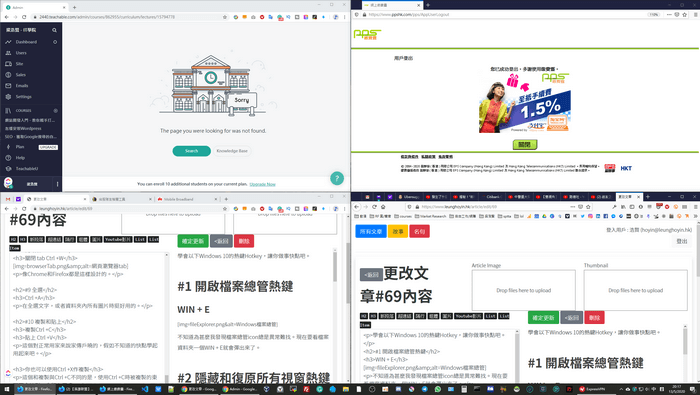Click the logout button under the login email
Image resolution: width=700 pixels, height=395 pixels.
pos(682,241)
